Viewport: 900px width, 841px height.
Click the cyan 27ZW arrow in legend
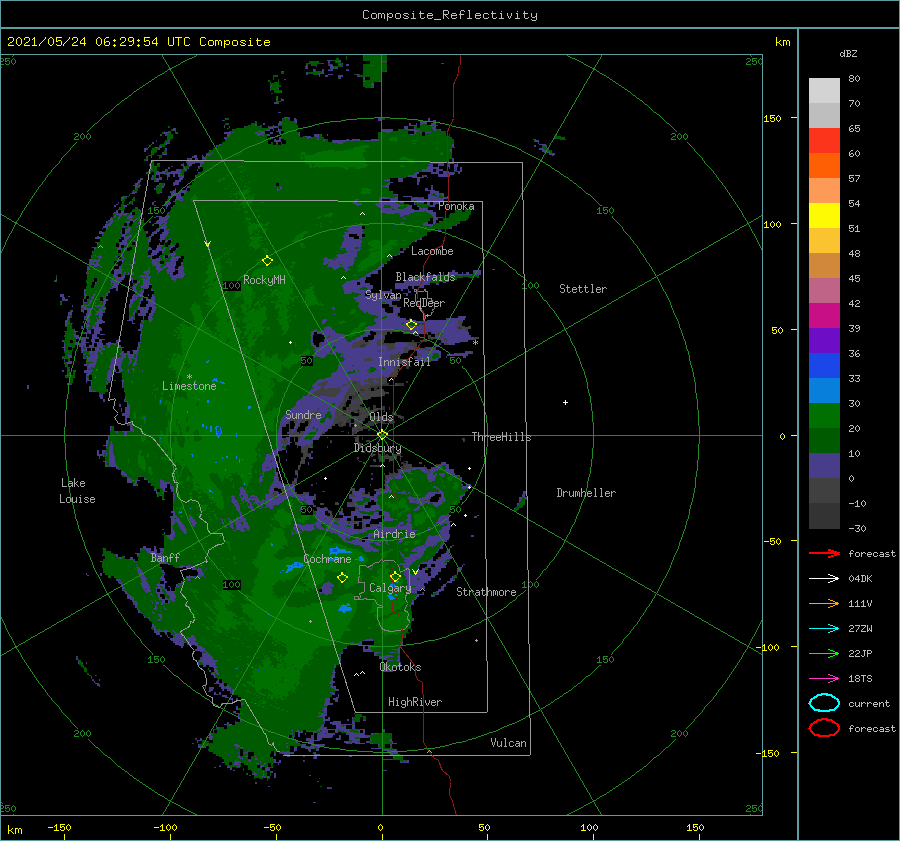coord(824,629)
